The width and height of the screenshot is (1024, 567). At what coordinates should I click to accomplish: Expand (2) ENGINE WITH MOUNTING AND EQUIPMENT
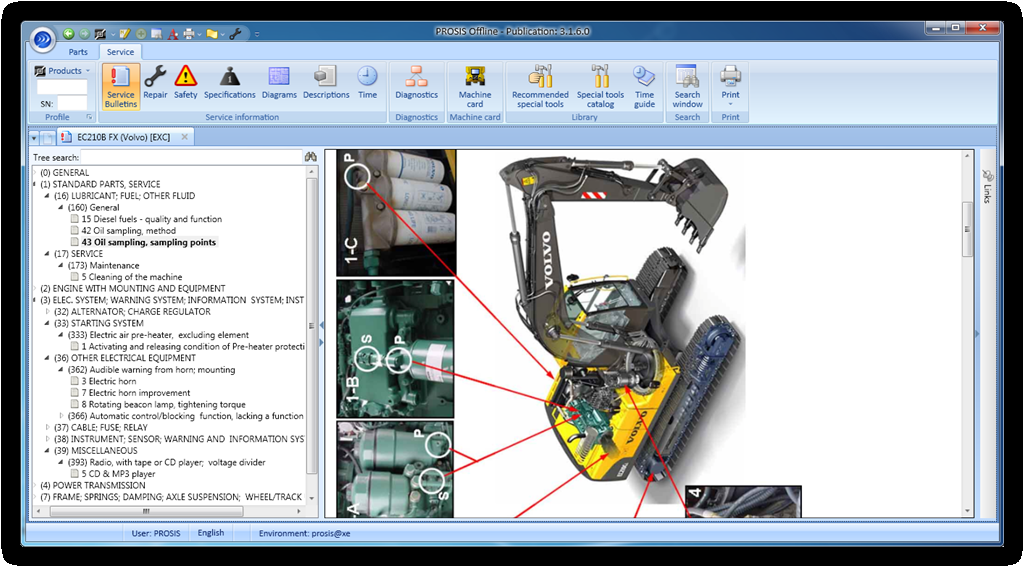(35, 289)
